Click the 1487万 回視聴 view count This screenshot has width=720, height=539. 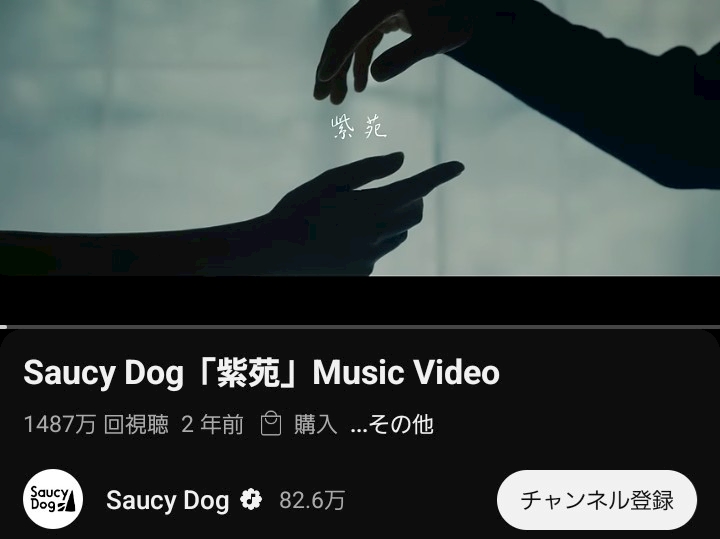coord(96,424)
